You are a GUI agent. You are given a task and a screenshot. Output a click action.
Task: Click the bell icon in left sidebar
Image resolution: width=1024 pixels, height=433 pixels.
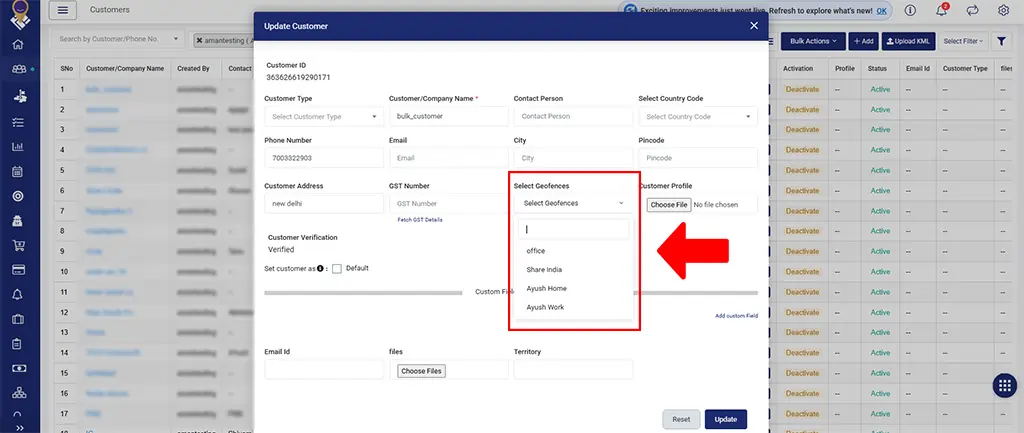(18, 295)
